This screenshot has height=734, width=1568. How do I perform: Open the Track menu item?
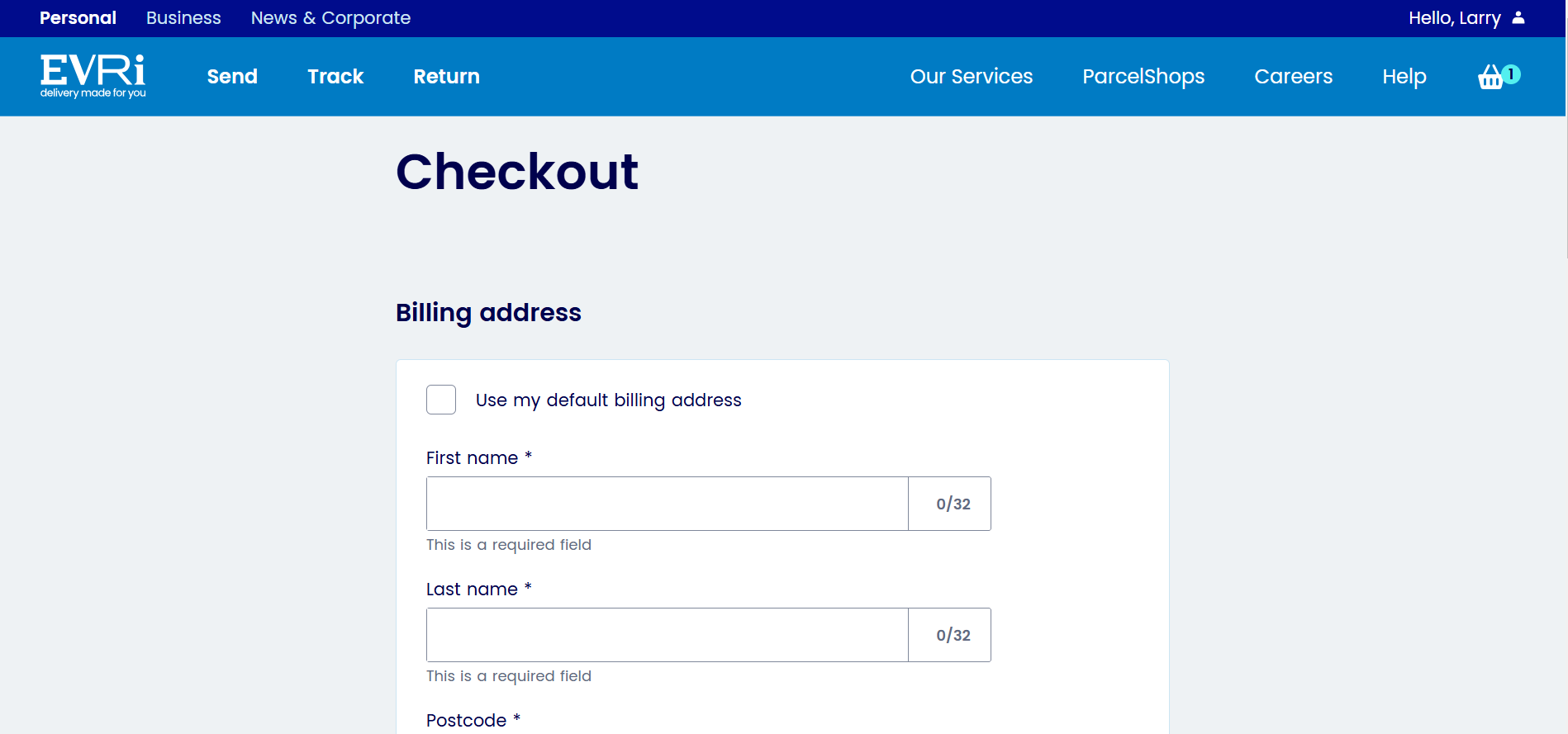coord(335,77)
